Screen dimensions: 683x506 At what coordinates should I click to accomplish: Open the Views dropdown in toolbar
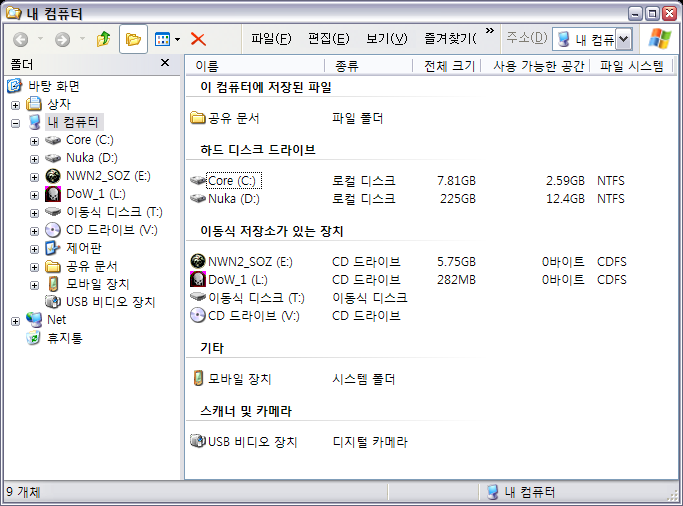pos(166,39)
